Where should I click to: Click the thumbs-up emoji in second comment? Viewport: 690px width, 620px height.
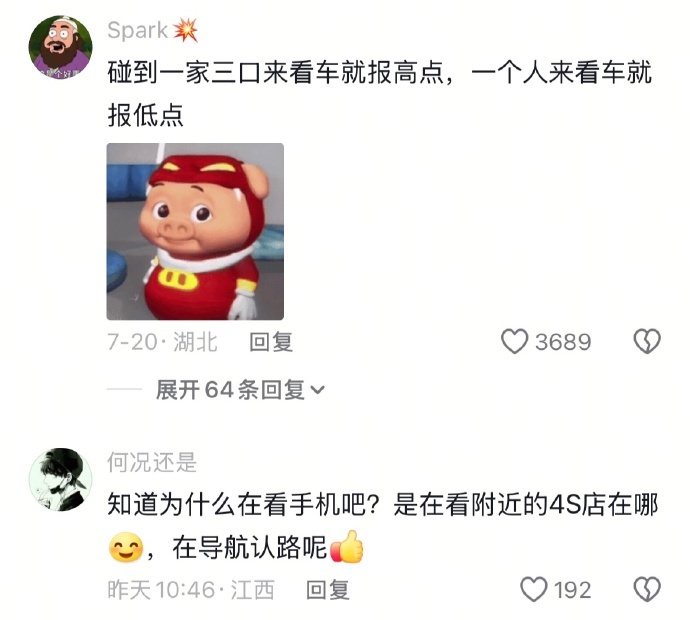pyautogui.click(x=347, y=547)
